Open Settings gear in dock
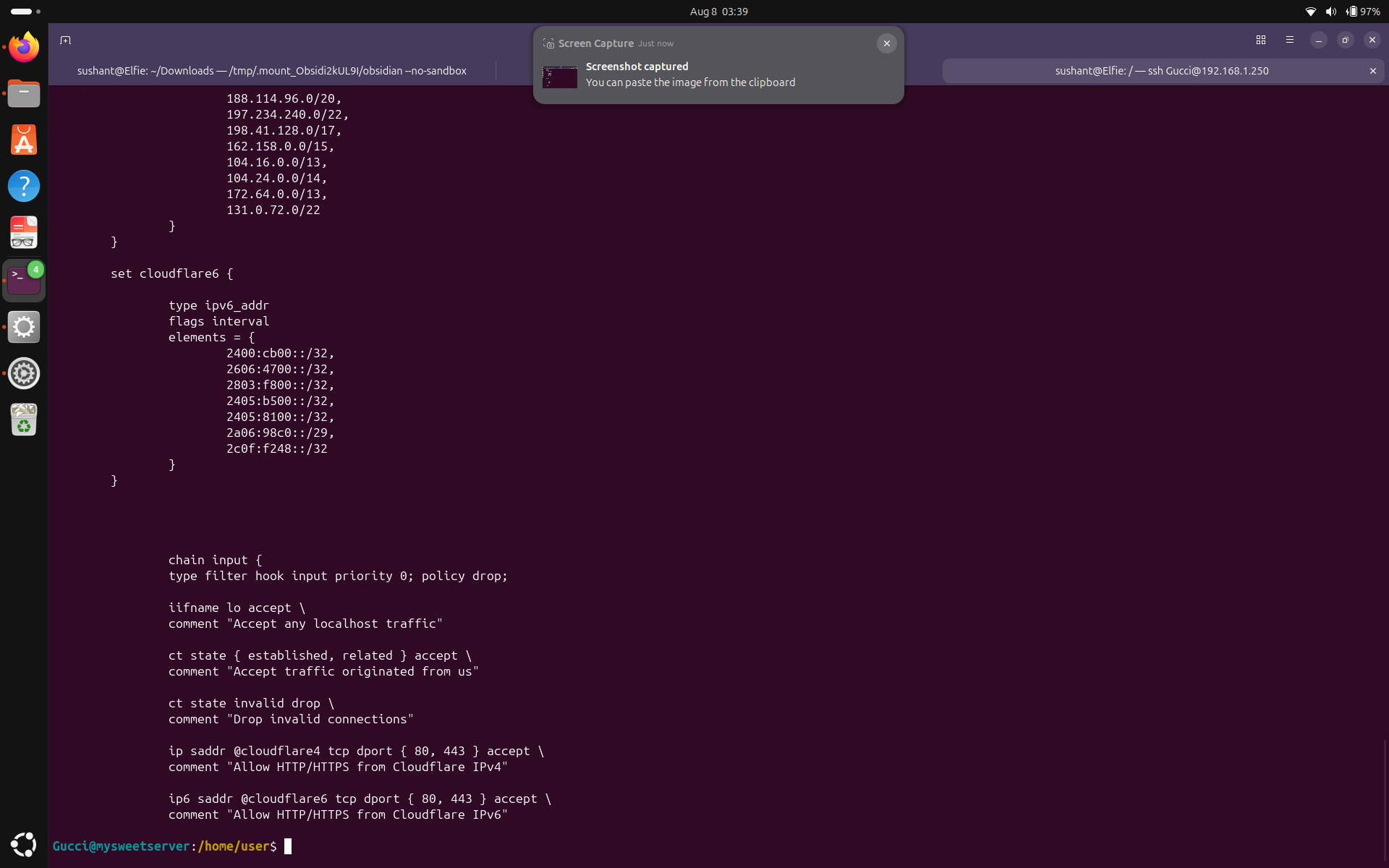Screen dimensions: 1389x868 (x=24, y=327)
